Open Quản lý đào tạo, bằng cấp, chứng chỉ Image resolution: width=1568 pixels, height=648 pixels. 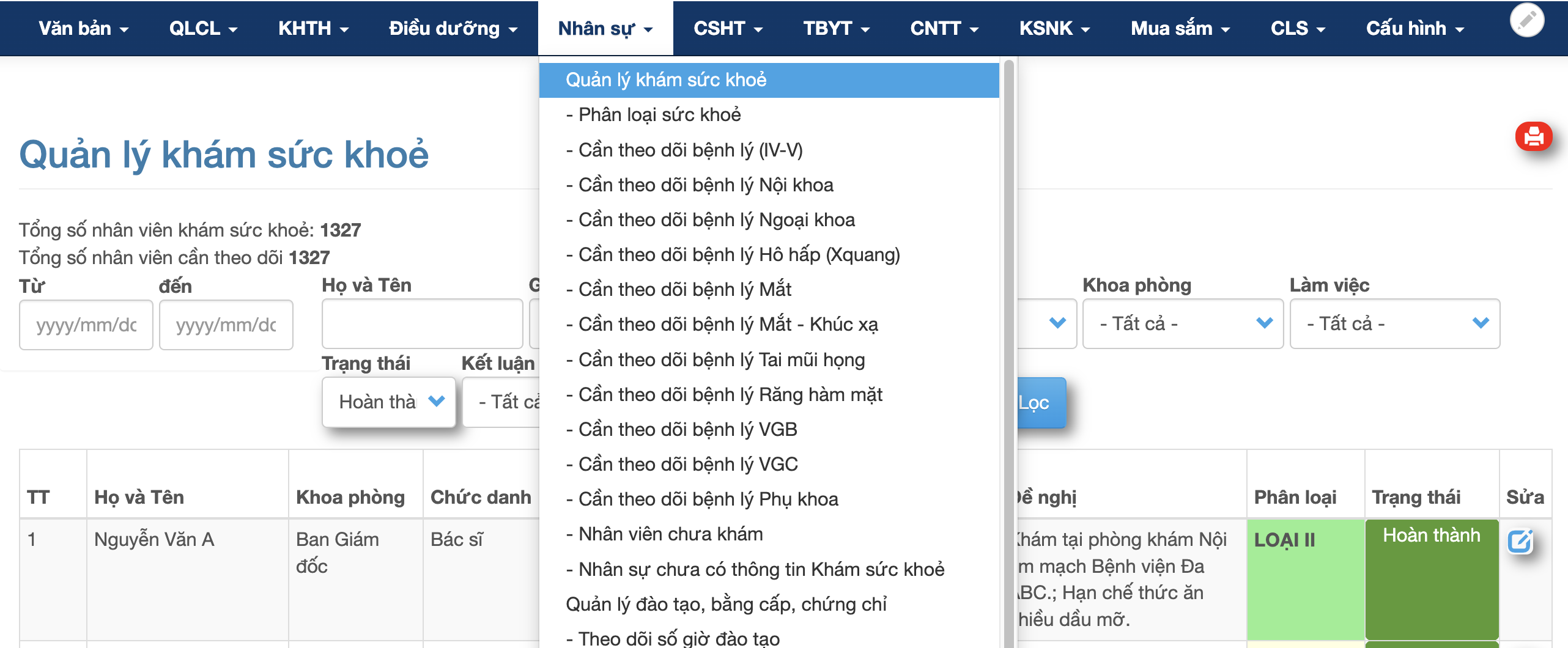tap(726, 604)
